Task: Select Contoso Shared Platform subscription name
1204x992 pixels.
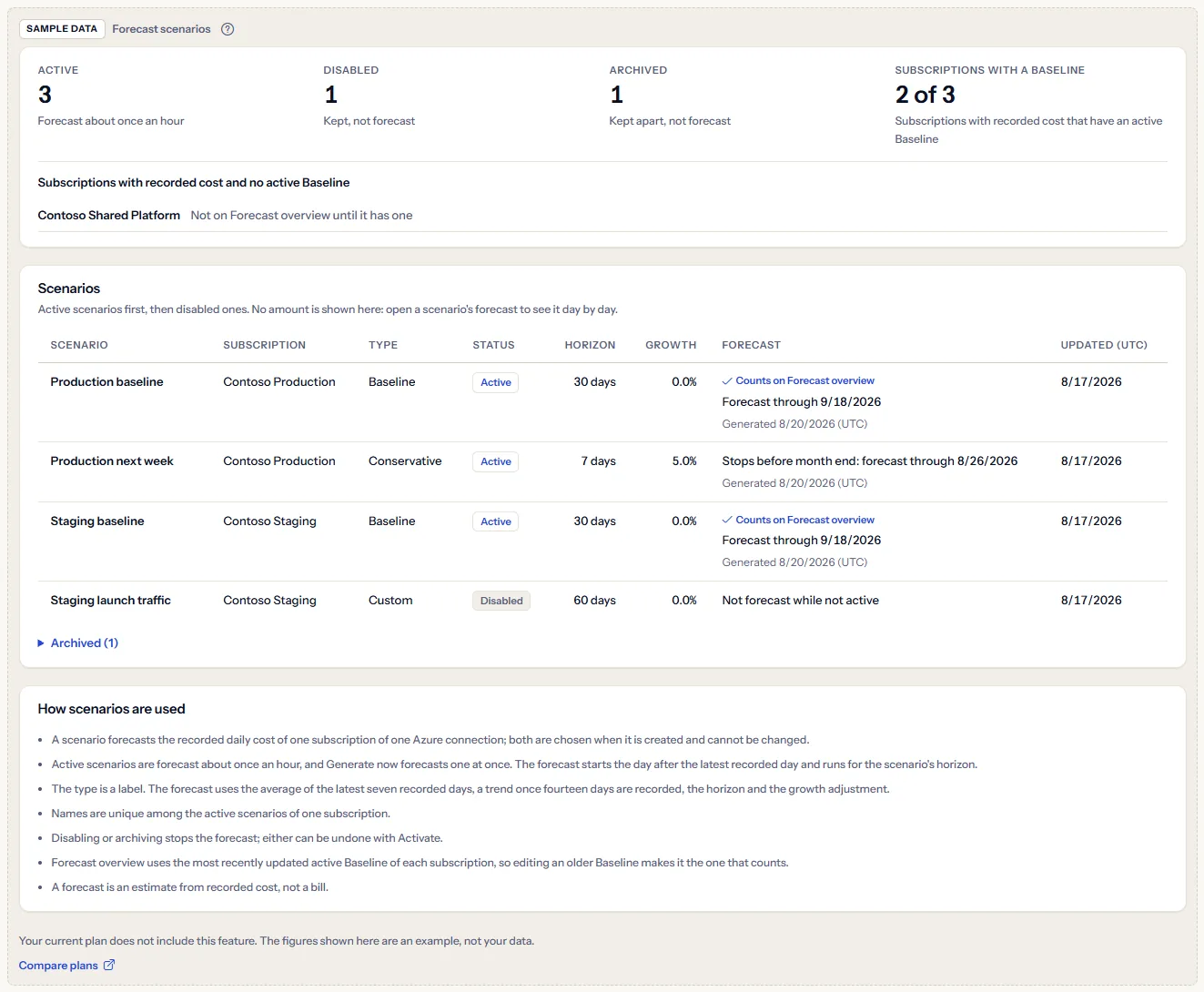Action: pos(109,216)
